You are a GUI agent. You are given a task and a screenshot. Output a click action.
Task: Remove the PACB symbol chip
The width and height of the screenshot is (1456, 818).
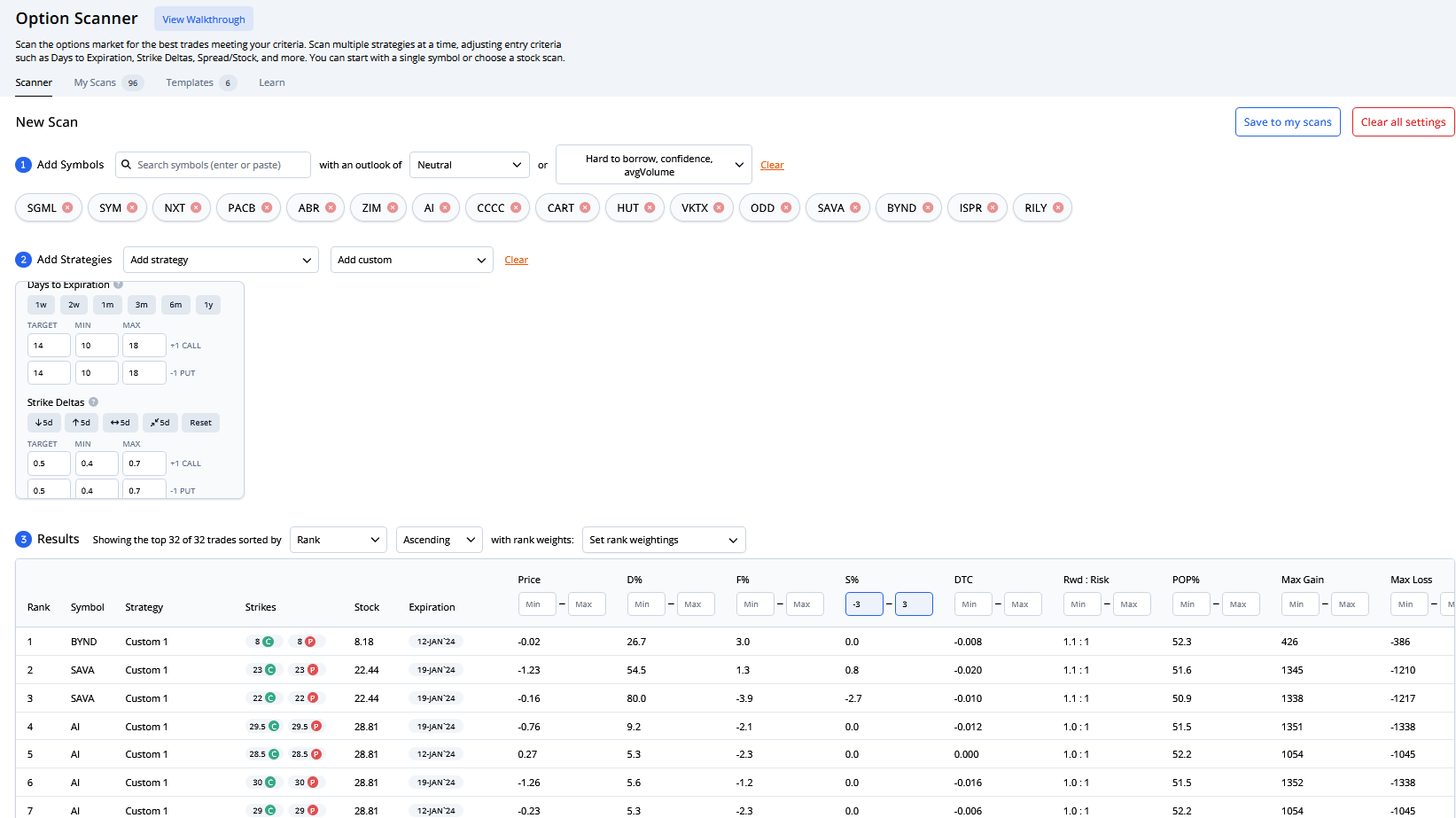[267, 208]
